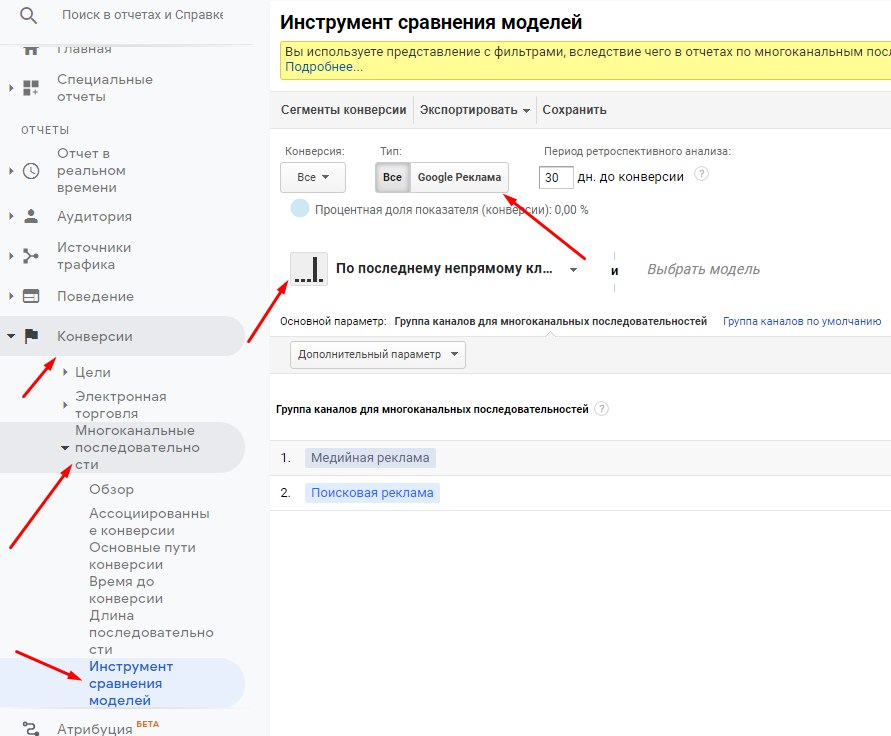Viewport: 891px width, 736px height.
Task: Click the Behavior section icon
Action: 31,296
